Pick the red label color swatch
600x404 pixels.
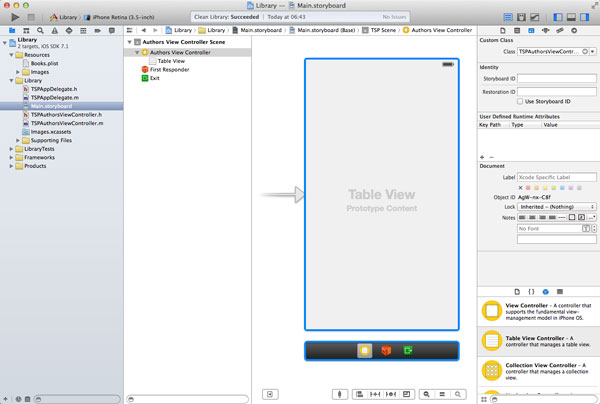(528, 188)
